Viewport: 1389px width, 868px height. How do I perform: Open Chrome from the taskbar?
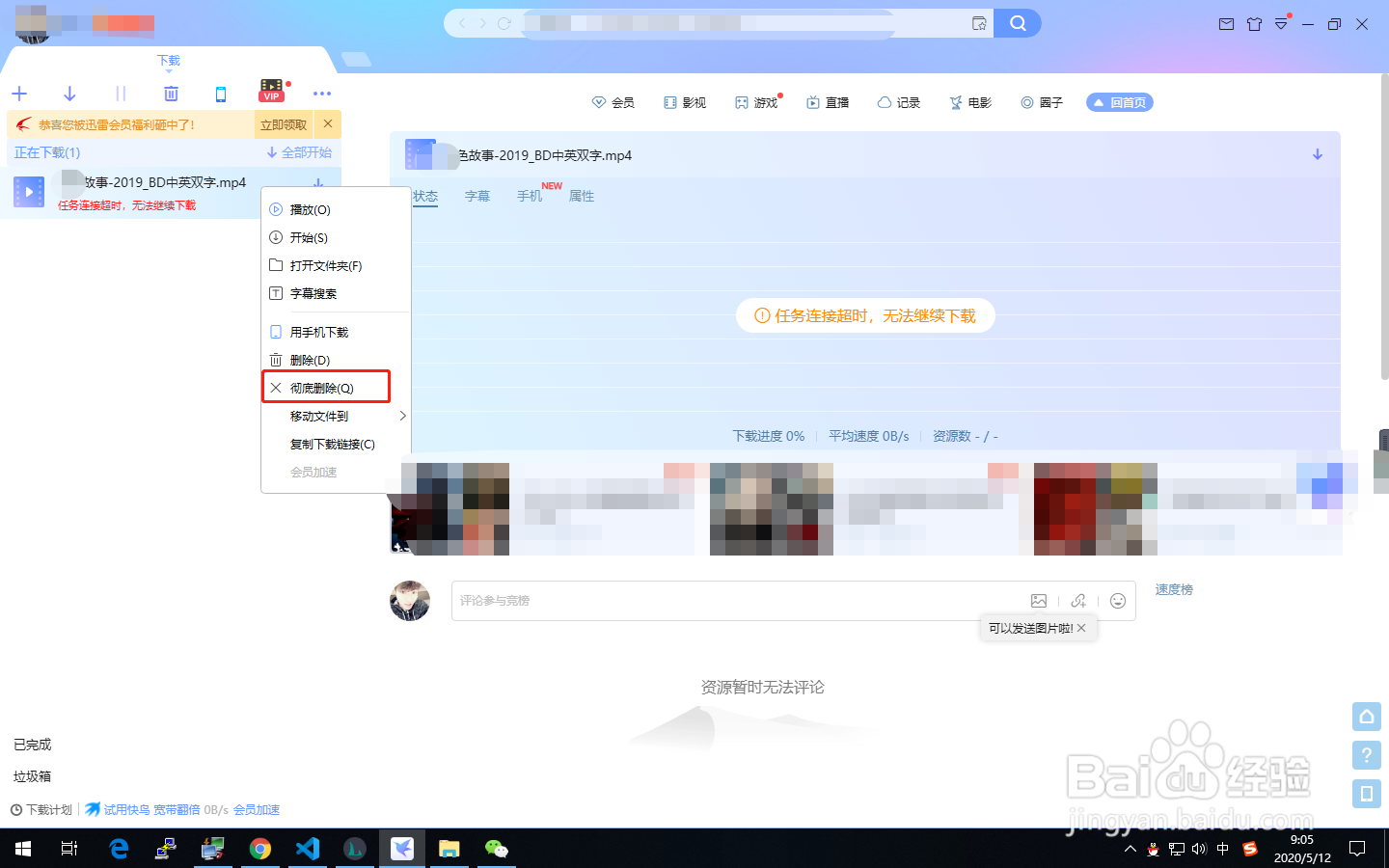[x=260, y=849]
